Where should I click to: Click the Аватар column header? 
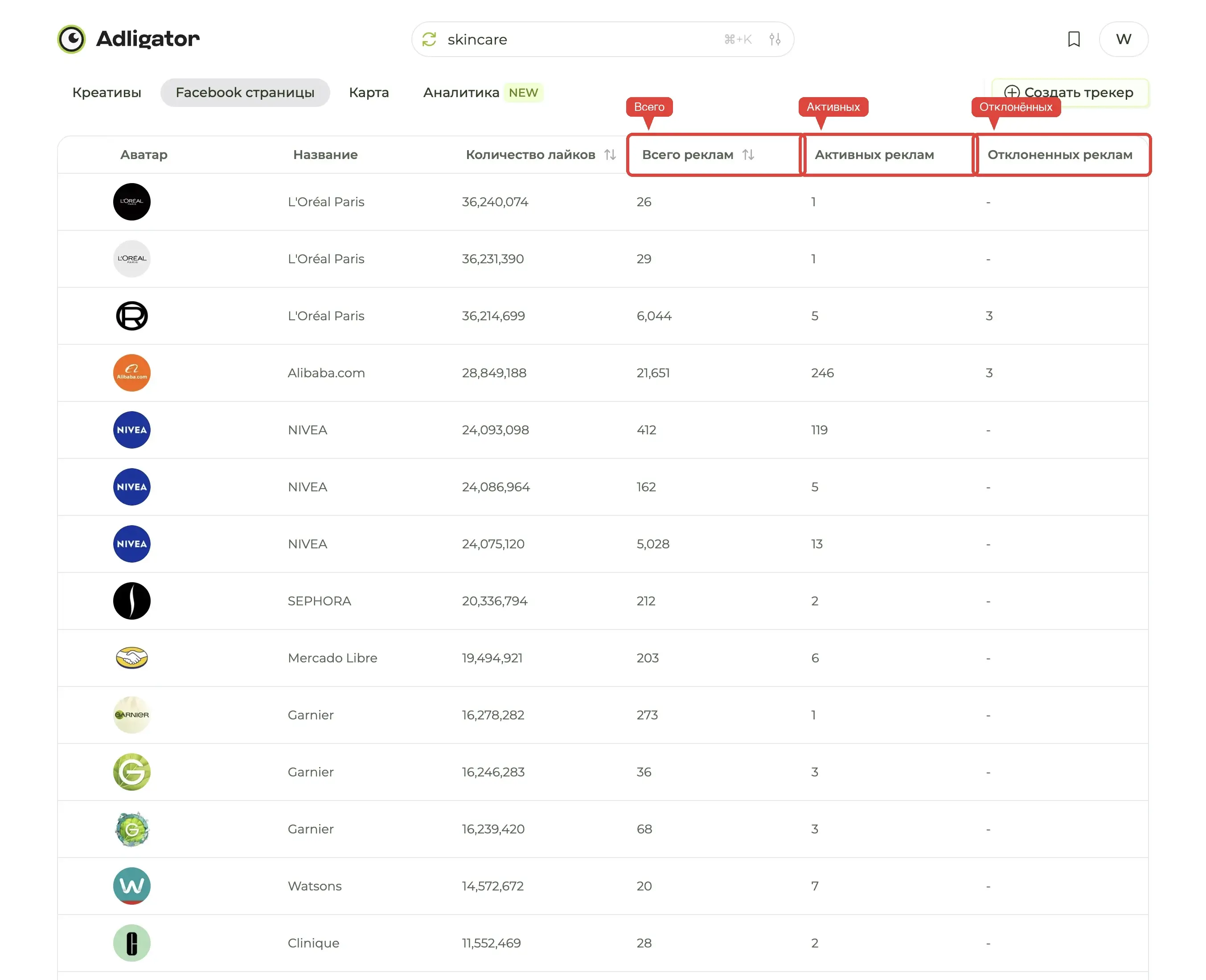pyautogui.click(x=144, y=155)
